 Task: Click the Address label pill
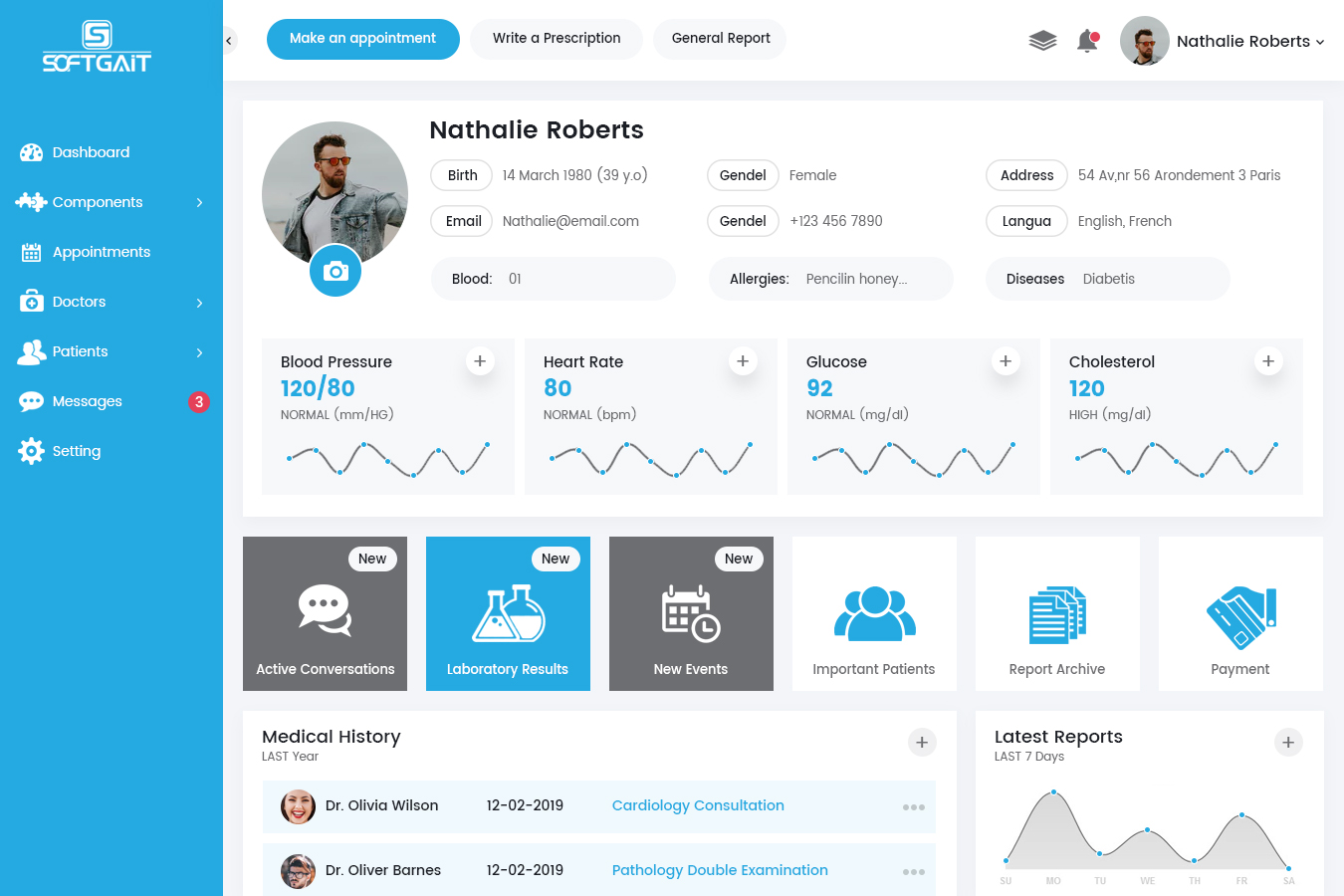tap(1026, 175)
